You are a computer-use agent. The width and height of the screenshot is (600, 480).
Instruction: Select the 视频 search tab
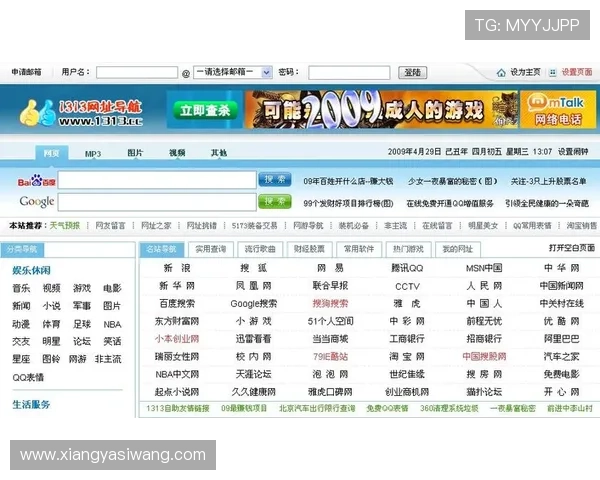pos(177,153)
